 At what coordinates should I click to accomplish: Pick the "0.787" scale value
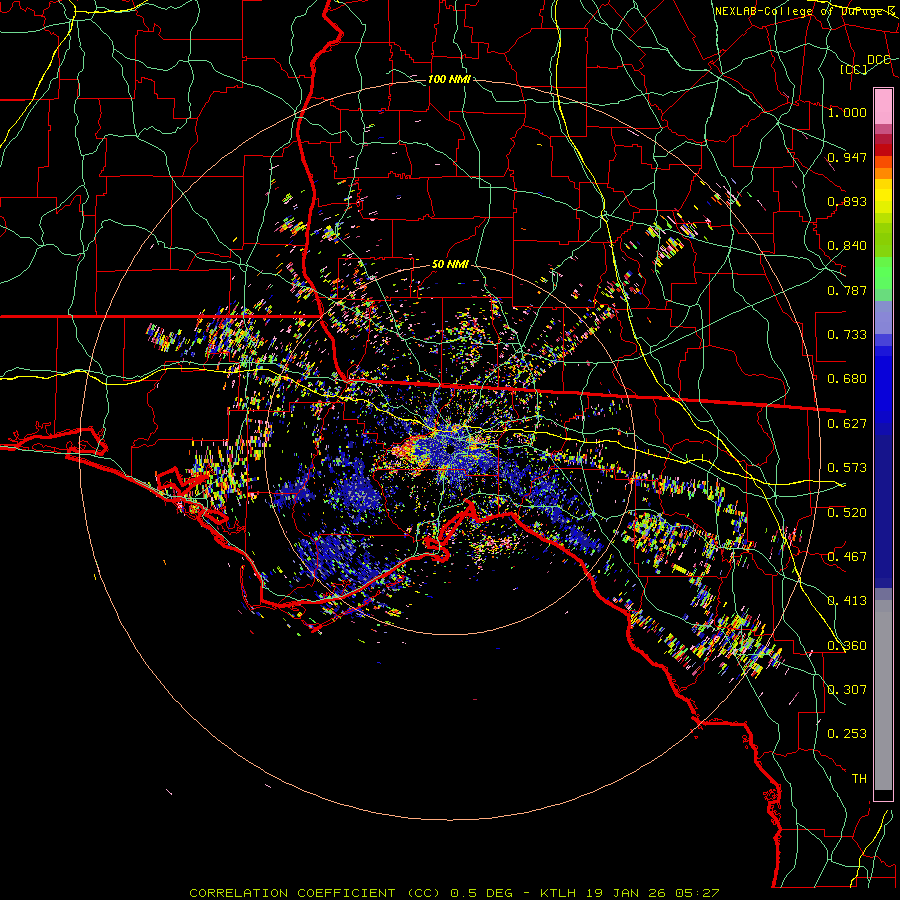tap(847, 290)
